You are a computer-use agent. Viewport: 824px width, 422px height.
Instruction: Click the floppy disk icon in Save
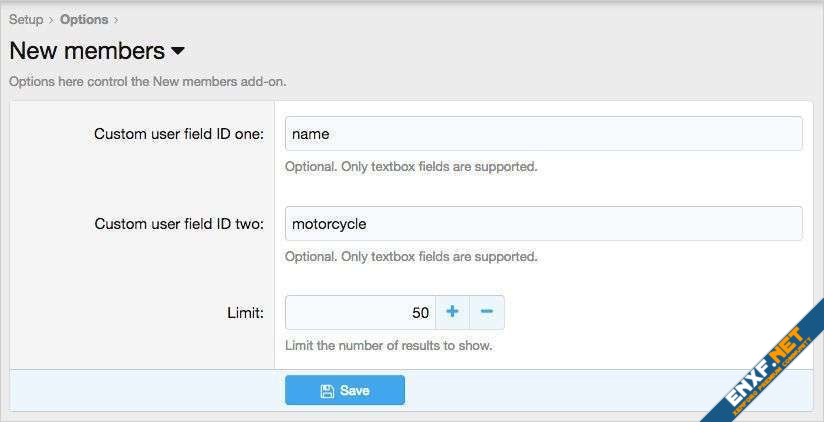[327, 391]
